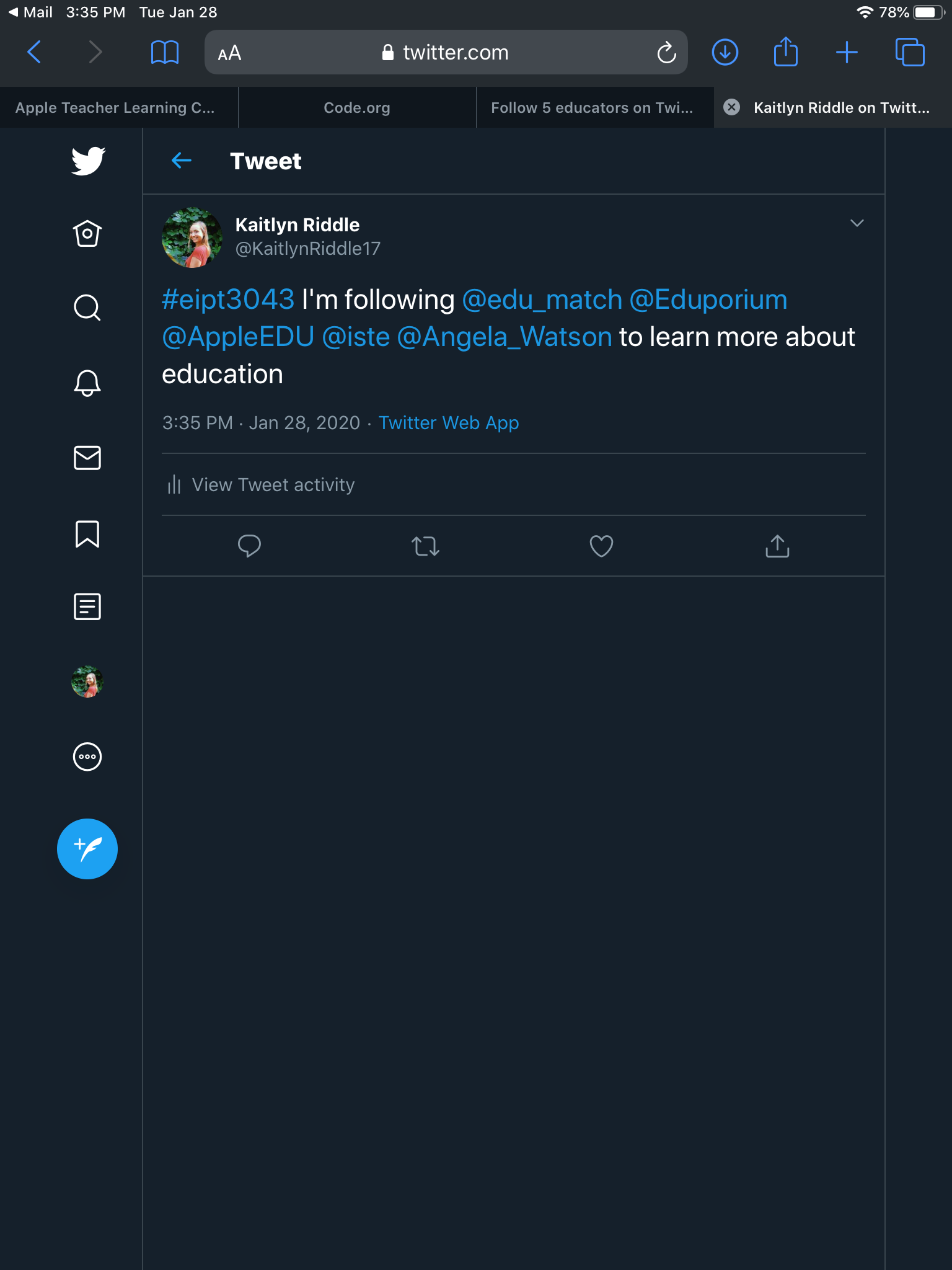Image resolution: width=952 pixels, height=1270 pixels.
Task: Open More options in sidebar
Action: pos(87,757)
